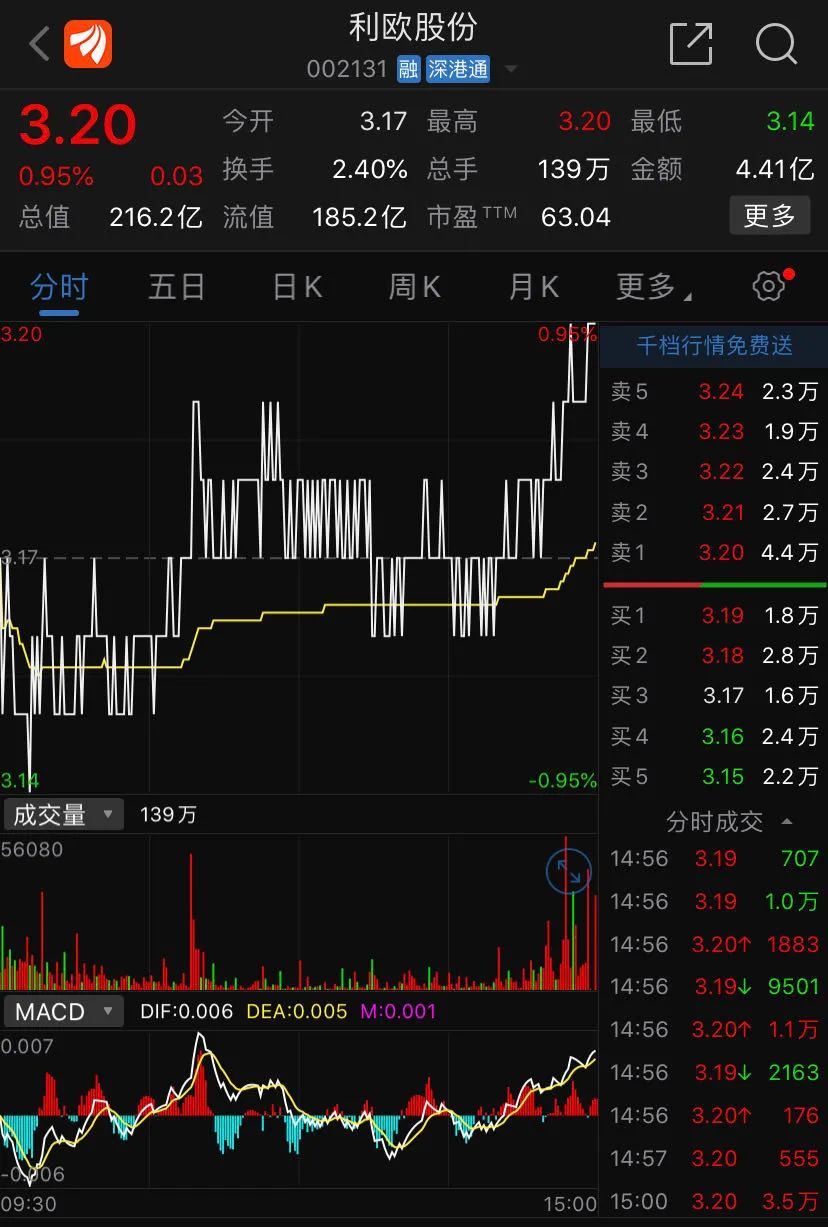The image size is (828, 1227).
Task: Open the share/export icon
Action: 690,44
